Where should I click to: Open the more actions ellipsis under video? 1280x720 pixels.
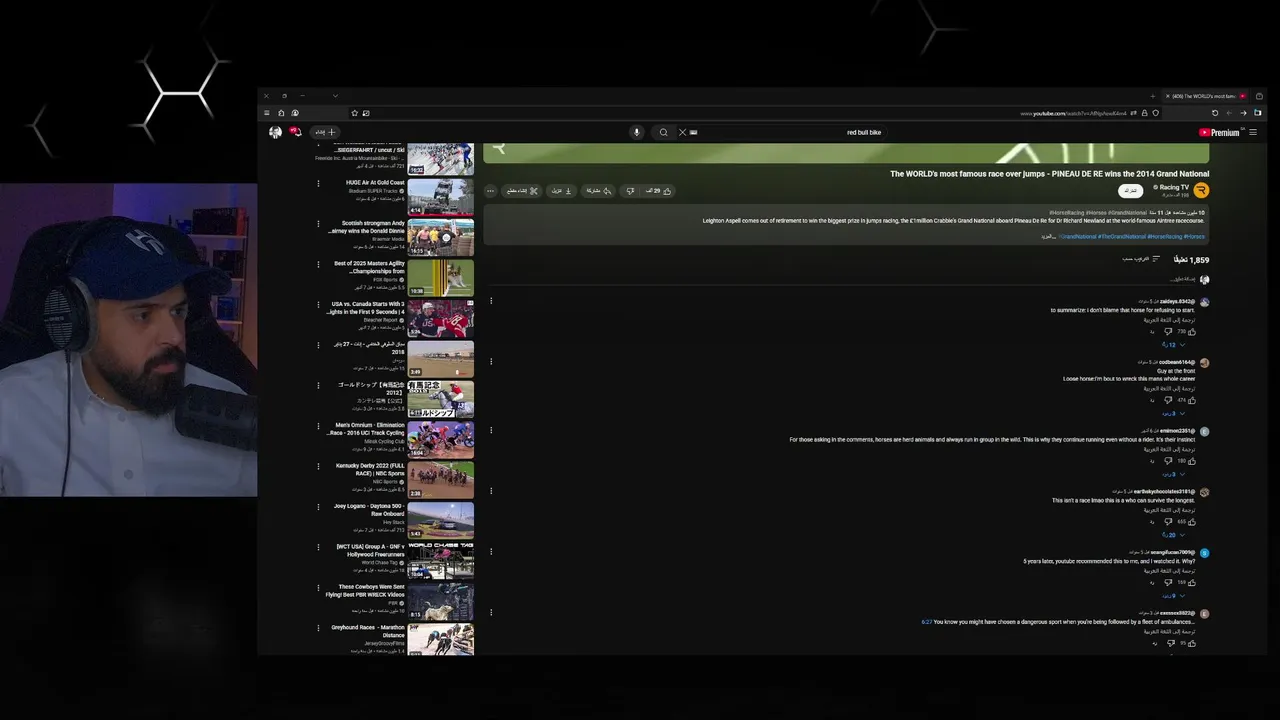coord(490,191)
